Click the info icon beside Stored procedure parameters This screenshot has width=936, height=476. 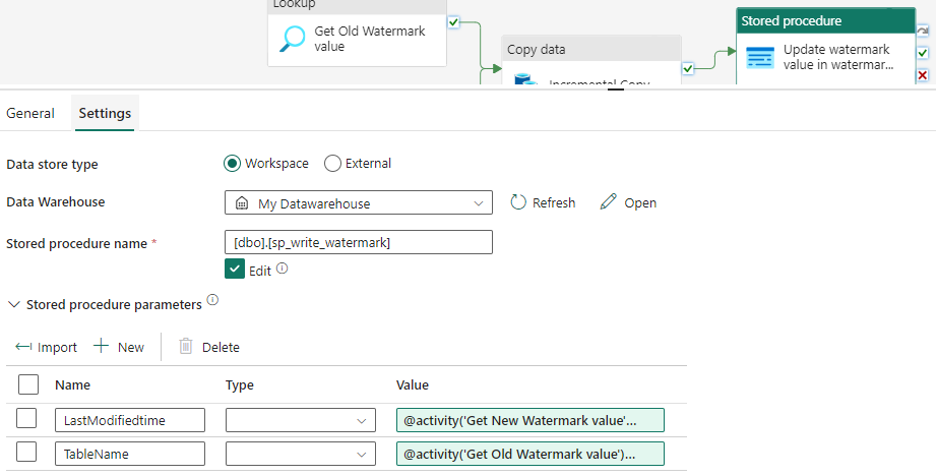[x=213, y=299]
